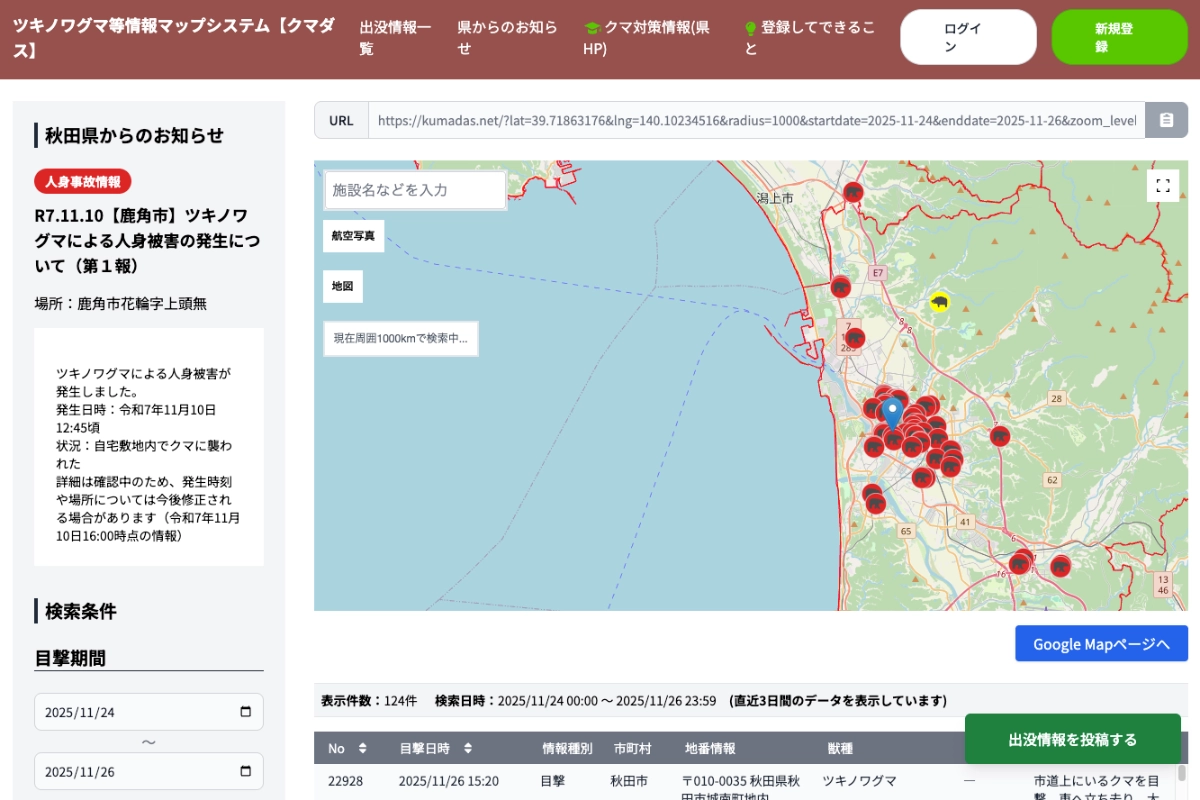
Task: Open 県からのお知らせ menu item
Action: tap(507, 38)
